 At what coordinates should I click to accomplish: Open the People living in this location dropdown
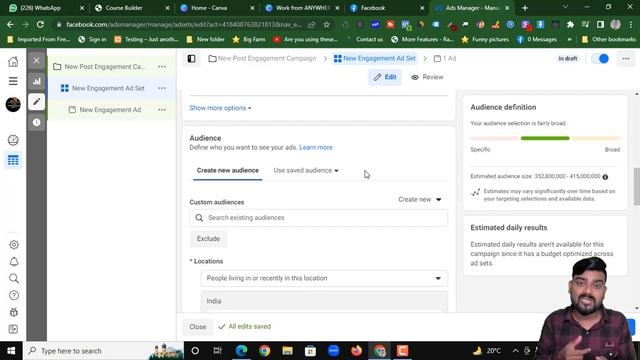324,278
